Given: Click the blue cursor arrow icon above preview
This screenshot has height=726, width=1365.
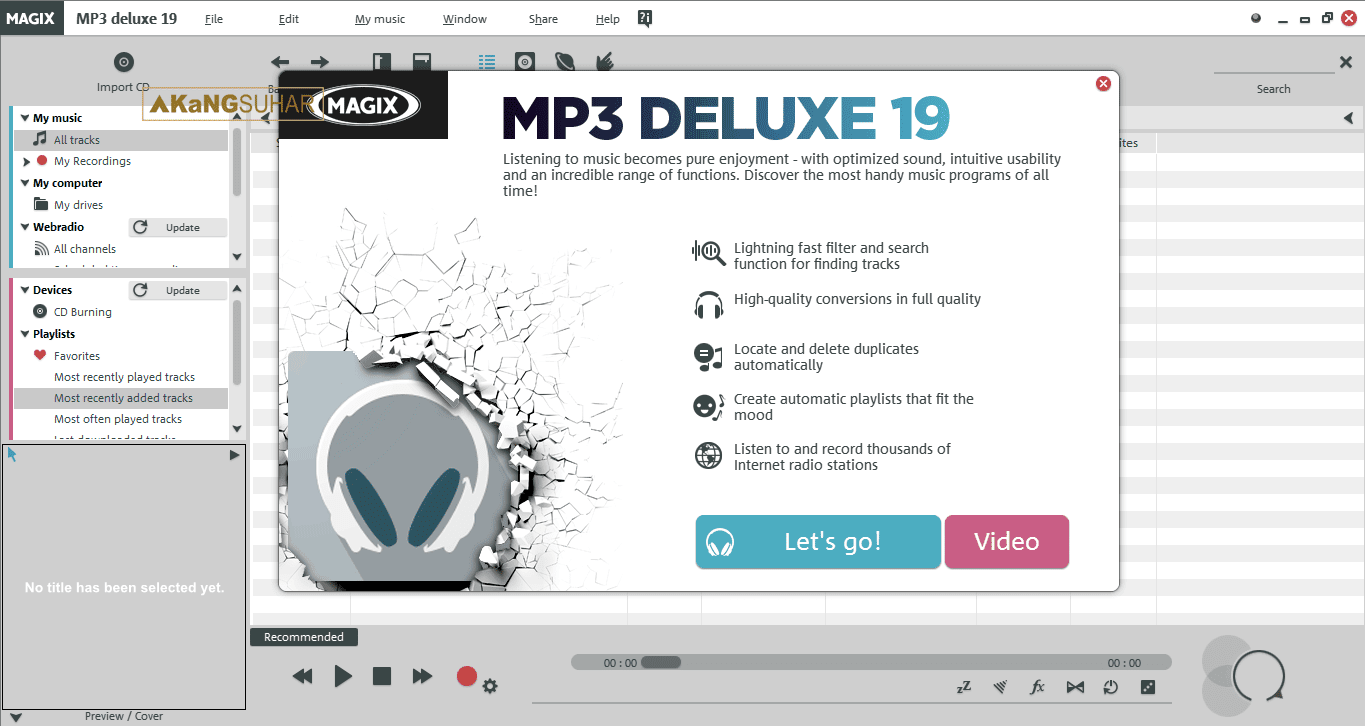Looking at the screenshot, I should (12, 455).
